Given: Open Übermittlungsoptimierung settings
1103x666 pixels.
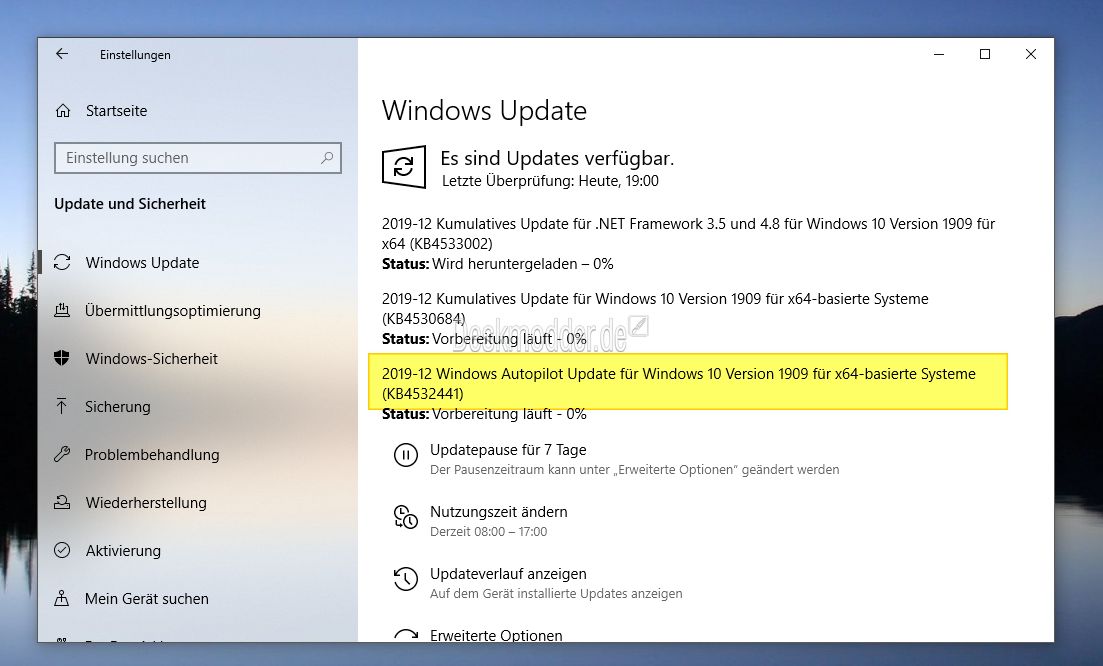Looking at the screenshot, I should coord(172,311).
